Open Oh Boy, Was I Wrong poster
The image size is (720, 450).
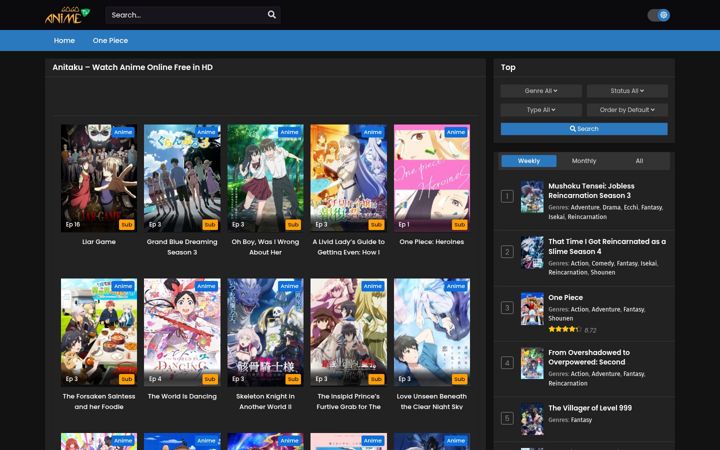(265, 178)
